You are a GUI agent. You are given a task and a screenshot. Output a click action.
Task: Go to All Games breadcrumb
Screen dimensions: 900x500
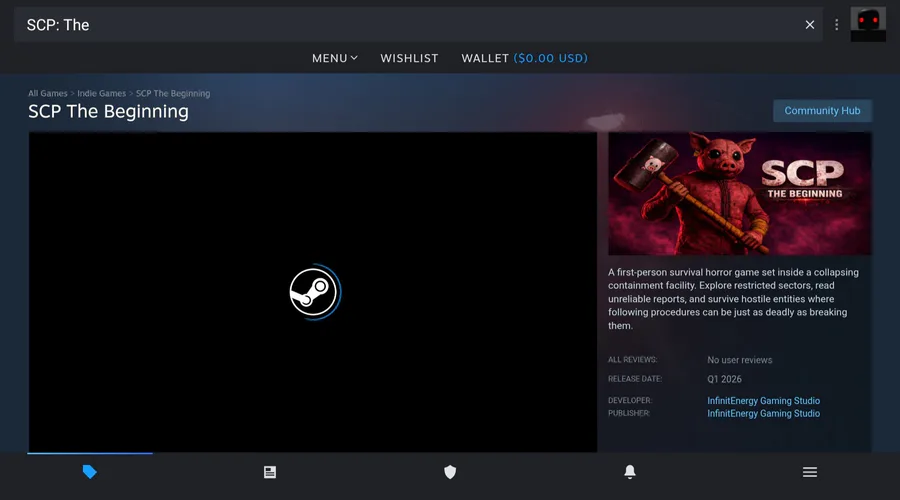pyautogui.click(x=48, y=93)
